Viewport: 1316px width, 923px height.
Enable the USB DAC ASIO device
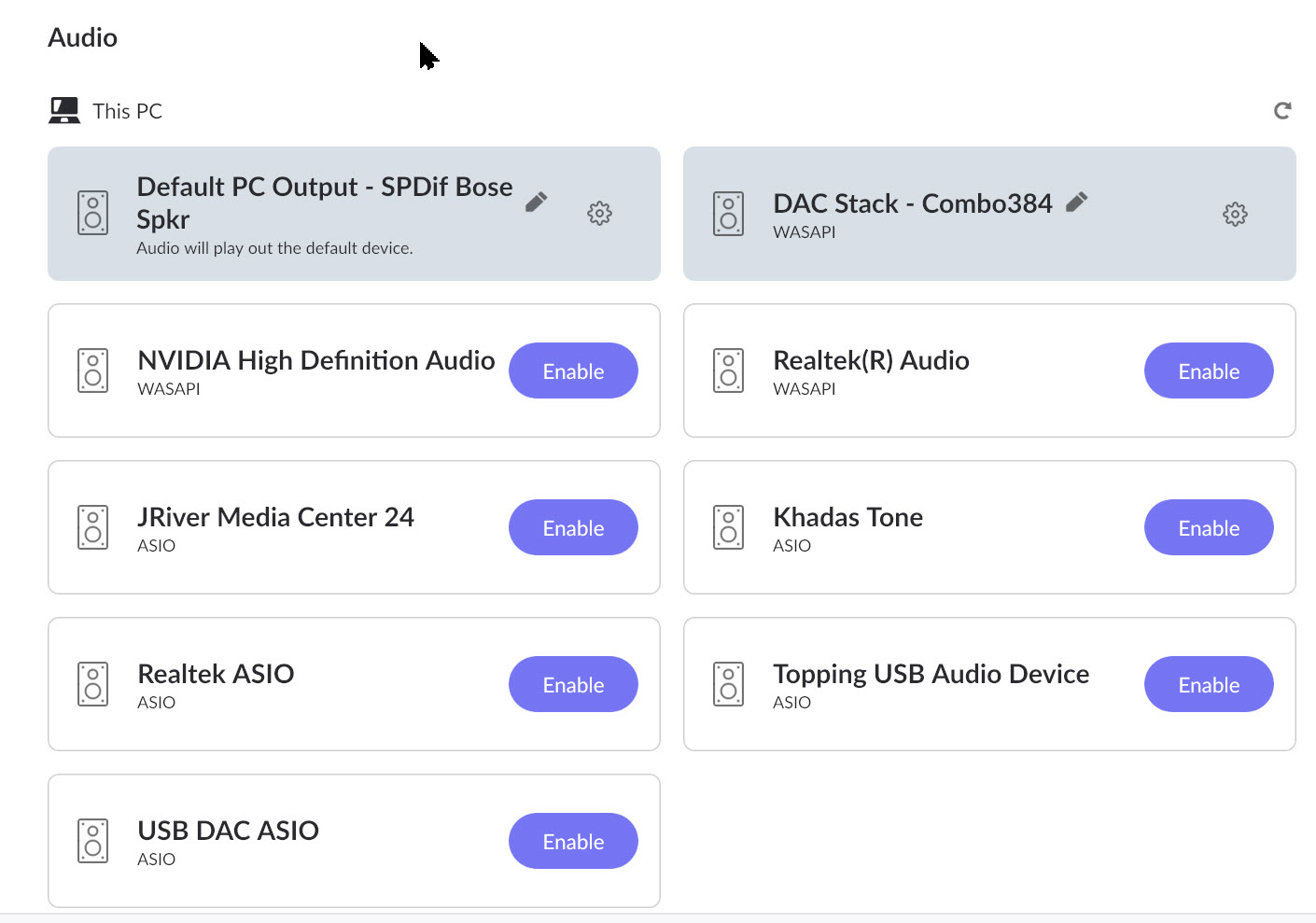point(573,841)
